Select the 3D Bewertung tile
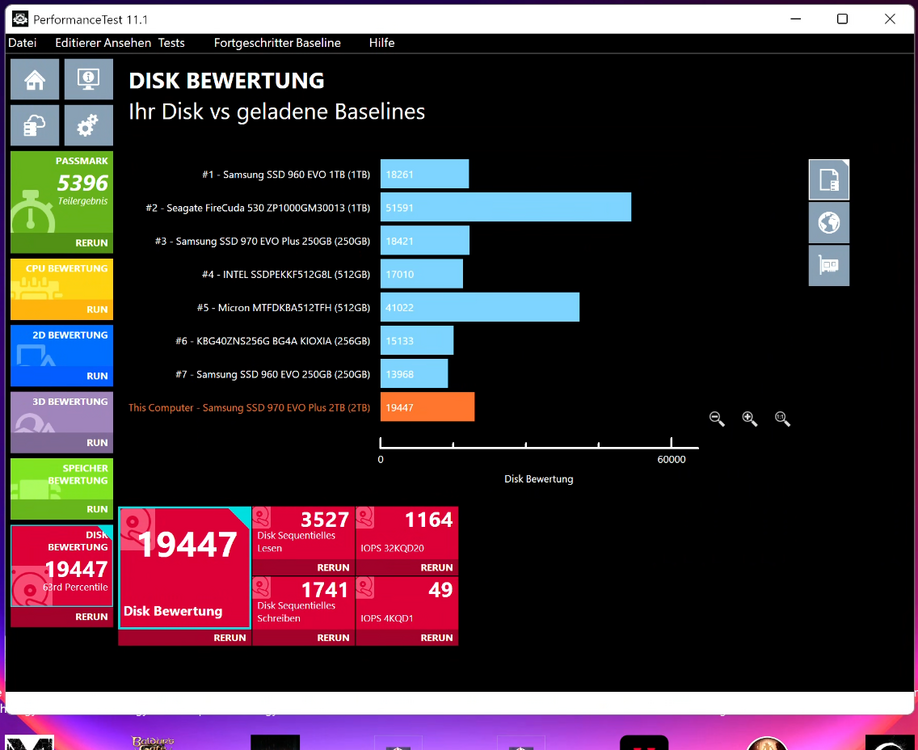 [61, 413]
